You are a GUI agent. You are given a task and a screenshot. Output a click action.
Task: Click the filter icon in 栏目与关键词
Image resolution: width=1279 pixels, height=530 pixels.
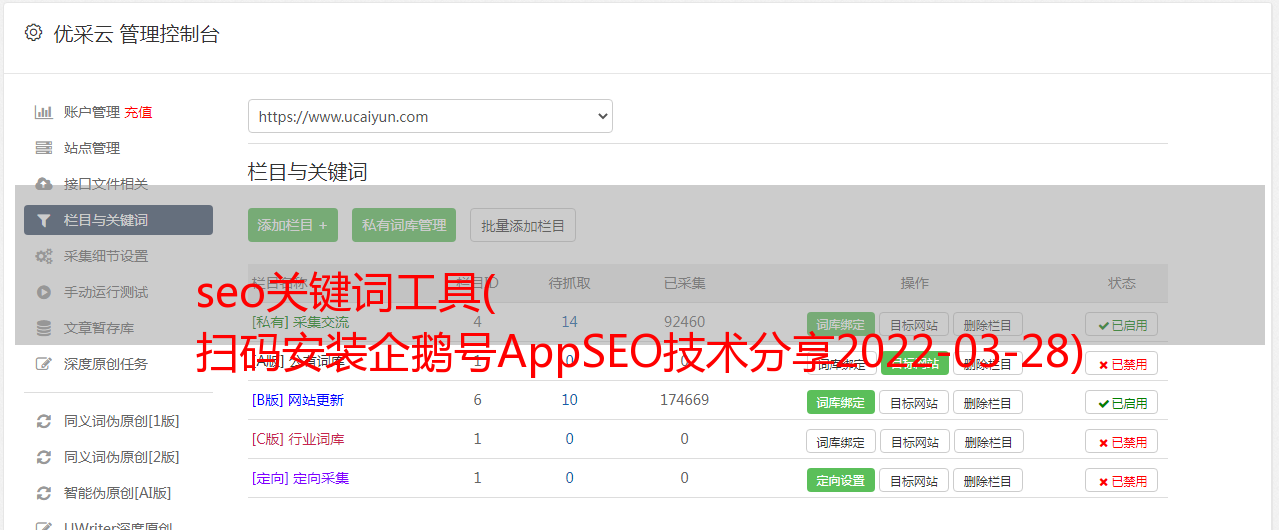[x=44, y=220]
